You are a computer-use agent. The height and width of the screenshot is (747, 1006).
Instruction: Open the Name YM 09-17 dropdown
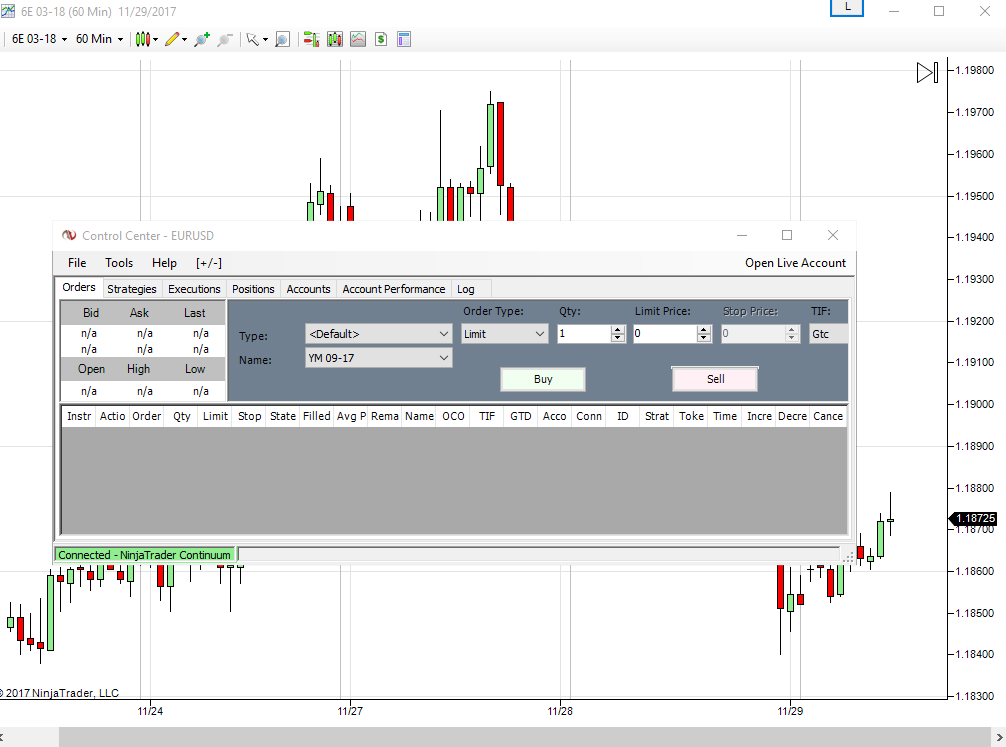(x=379, y=358)
